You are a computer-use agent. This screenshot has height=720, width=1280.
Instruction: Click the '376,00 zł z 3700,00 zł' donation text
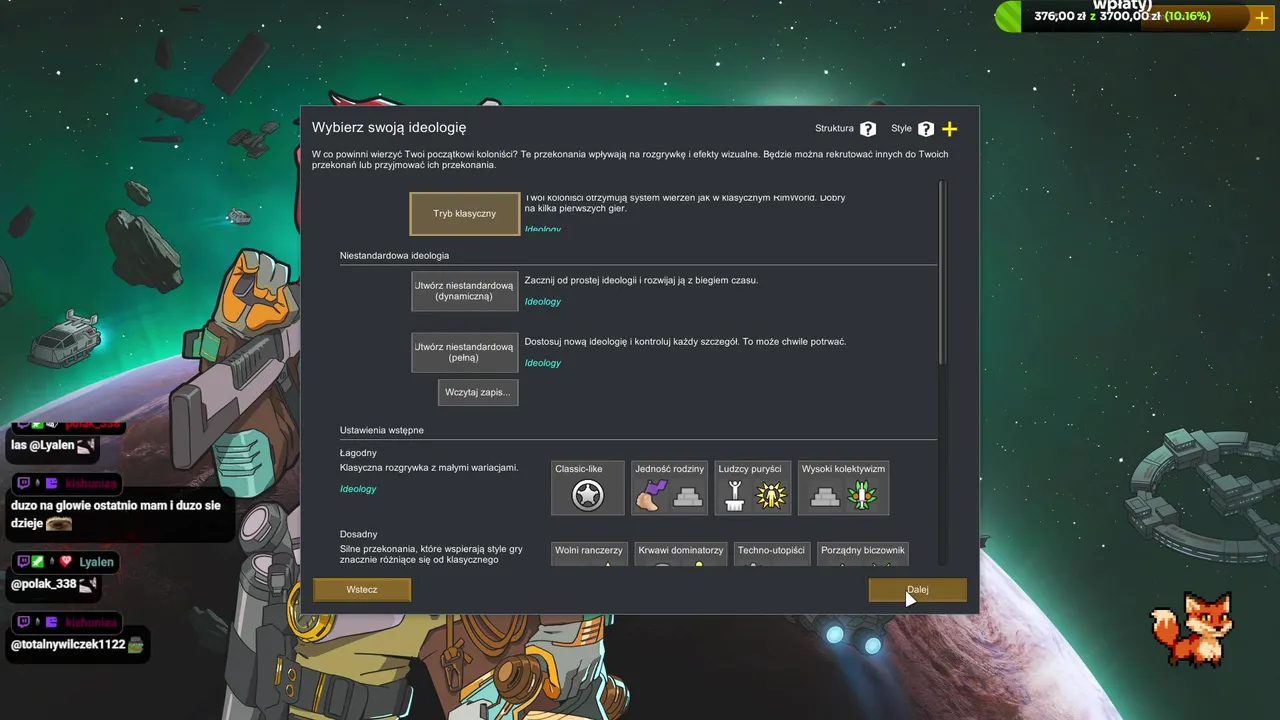coord(1097,16)
